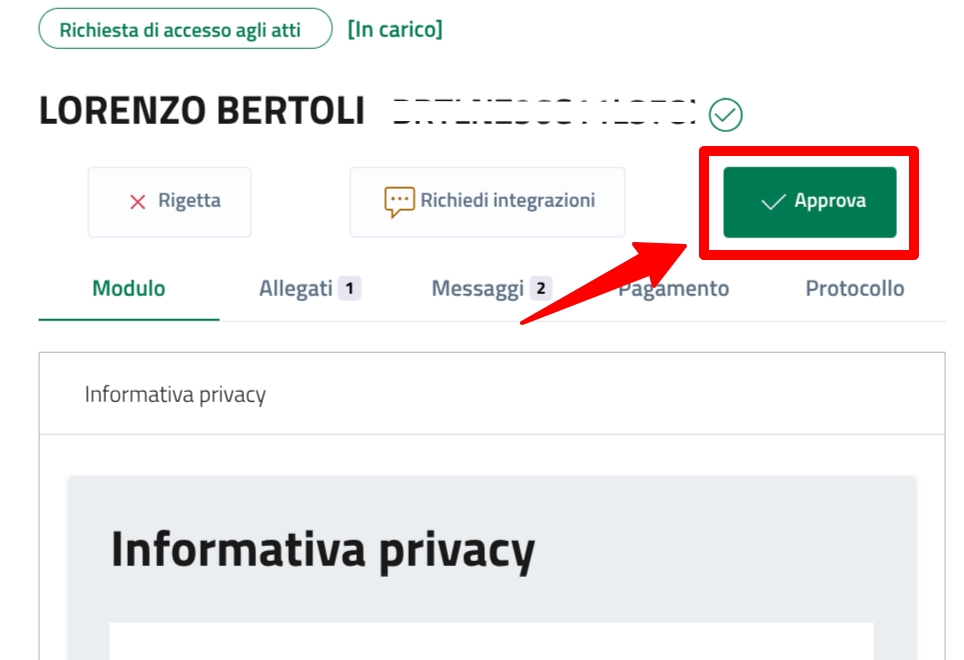Click the applicant name Lorenzo Bertoli
Screen dimensions: 964x660
[202, 112]
